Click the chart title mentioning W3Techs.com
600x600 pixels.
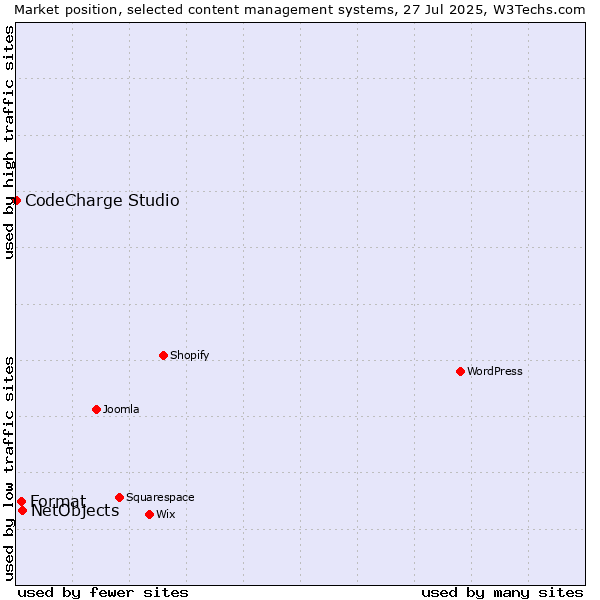tap(300, 10)
